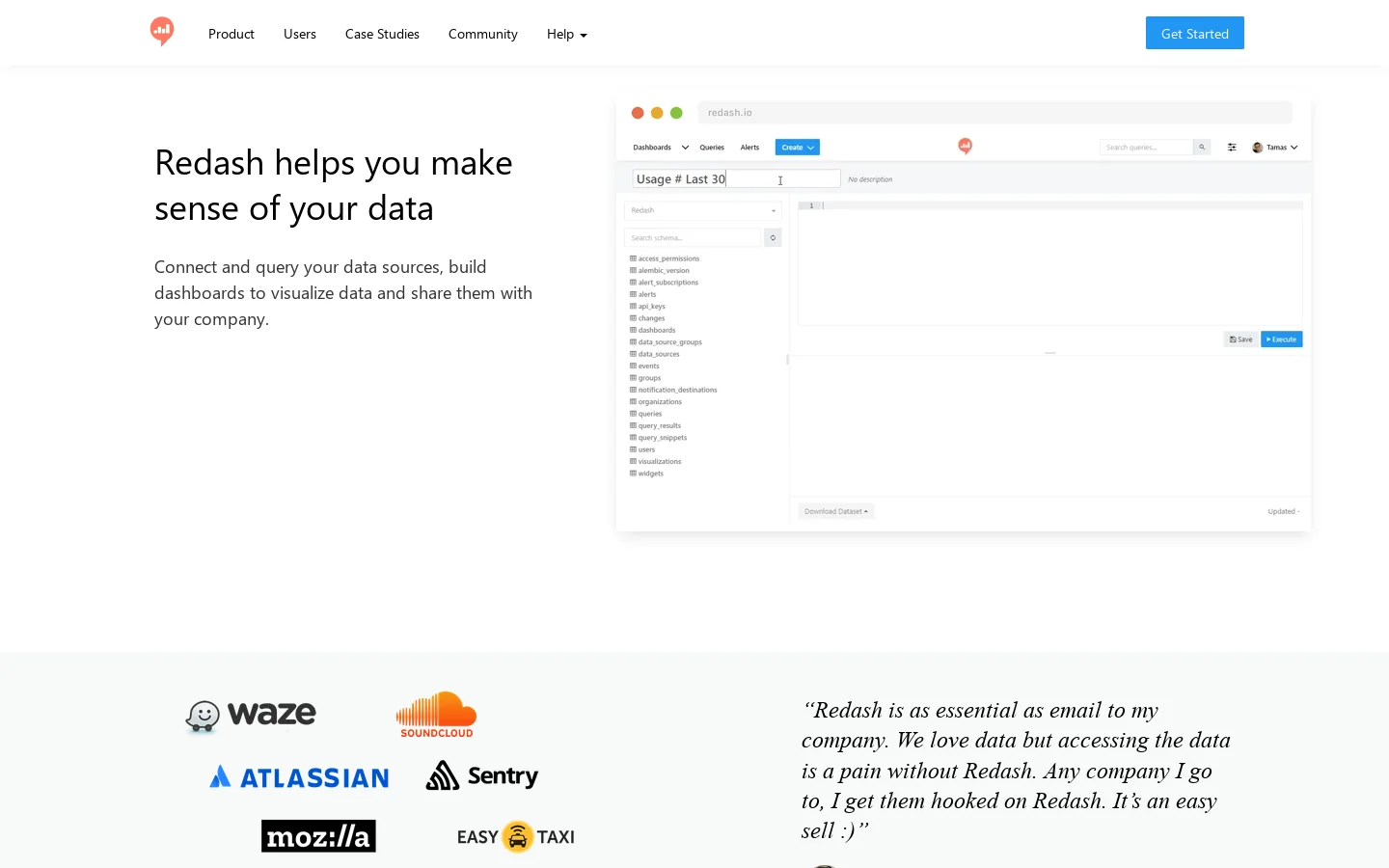Click the No description text
Screen dimensions: 1389x868
pyautogui.click(x=870, y=179)
